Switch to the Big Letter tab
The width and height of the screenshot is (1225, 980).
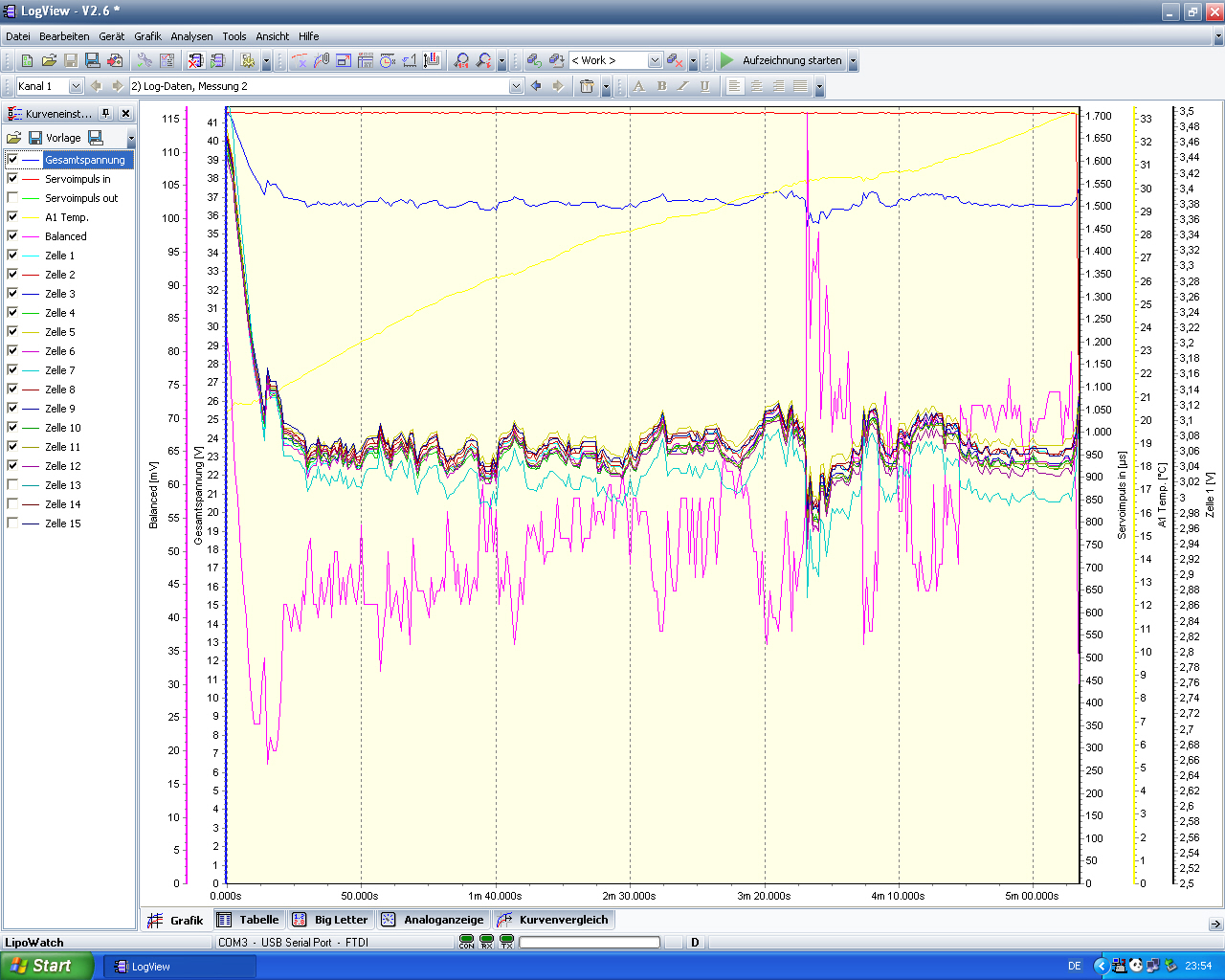pos(330,920)
